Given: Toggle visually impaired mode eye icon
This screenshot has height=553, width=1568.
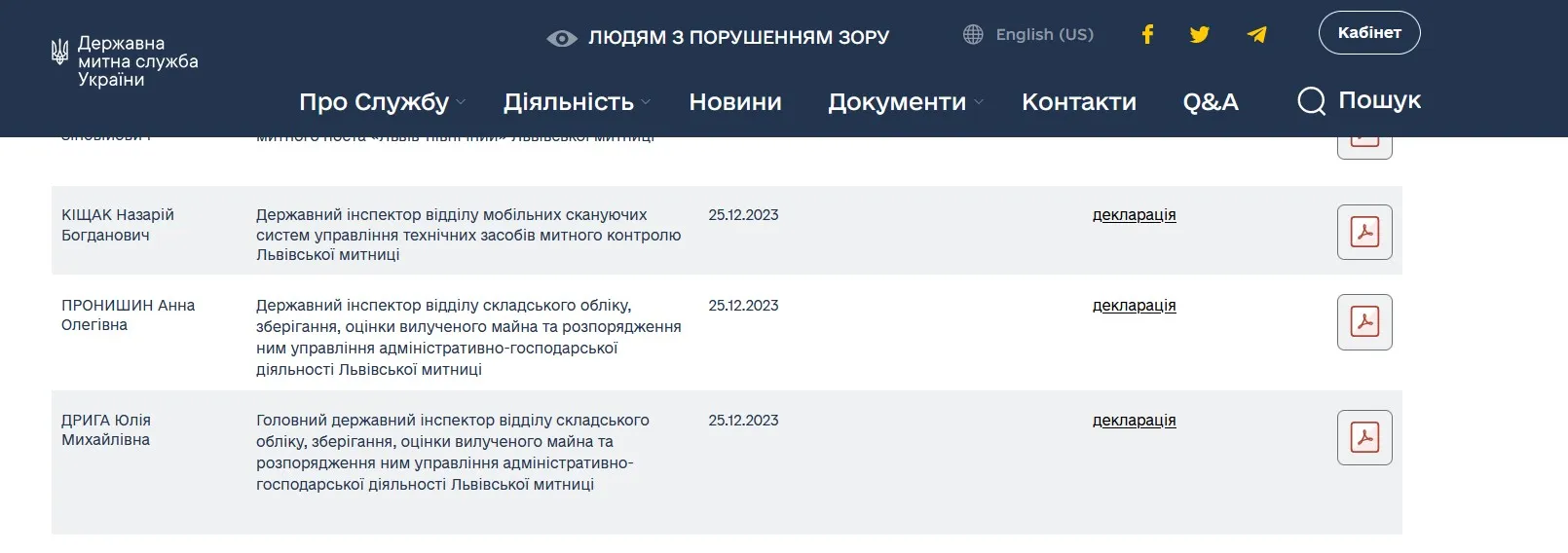Looking at the screenshot, I should click(562, 39).
